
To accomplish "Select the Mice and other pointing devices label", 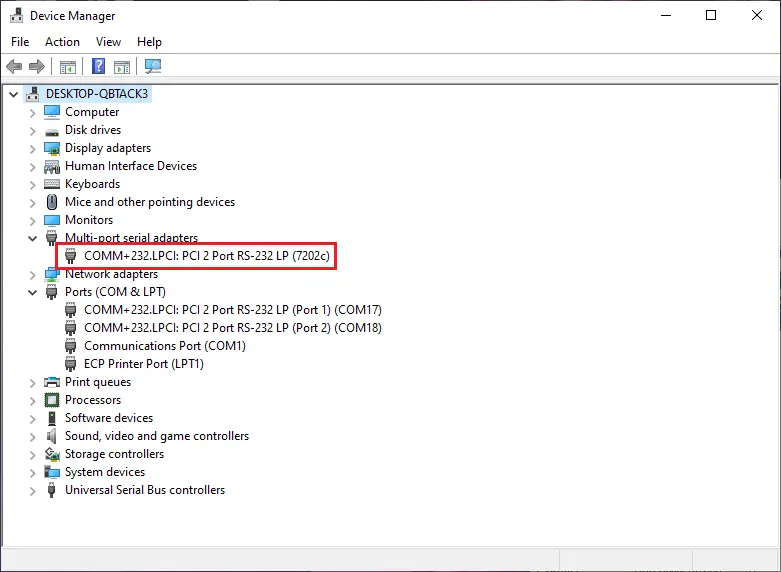I will 150,202.
